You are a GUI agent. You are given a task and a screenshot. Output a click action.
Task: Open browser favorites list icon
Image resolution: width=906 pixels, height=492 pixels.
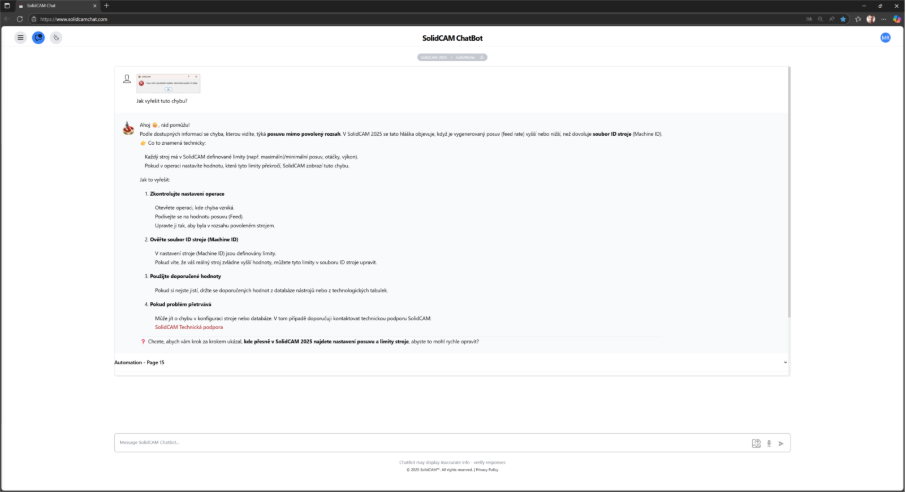click(x=858, y=19)
